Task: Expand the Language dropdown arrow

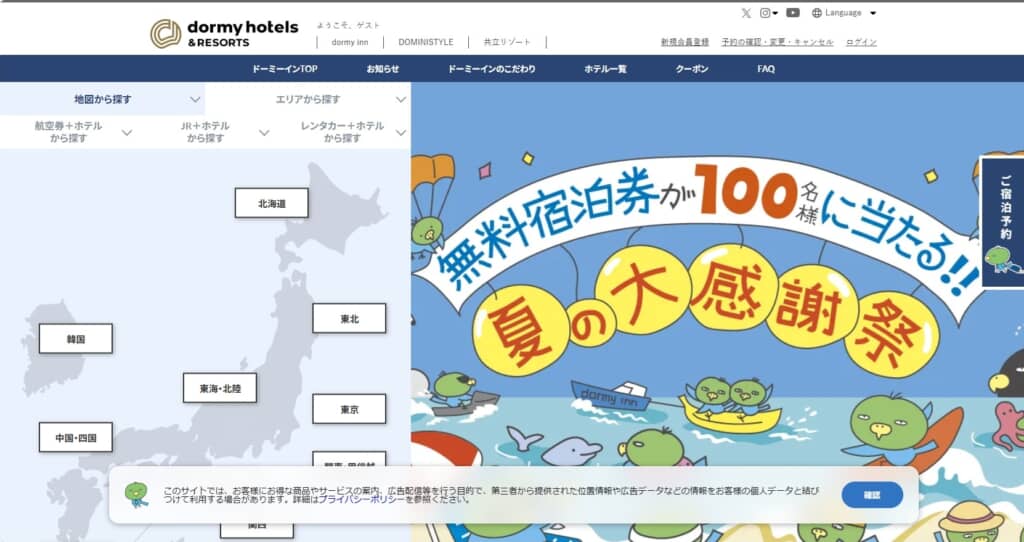Action: 873,13
